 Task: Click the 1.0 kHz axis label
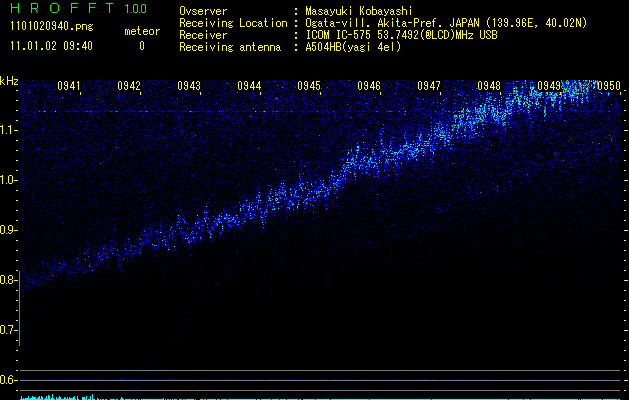pos(8,180)
